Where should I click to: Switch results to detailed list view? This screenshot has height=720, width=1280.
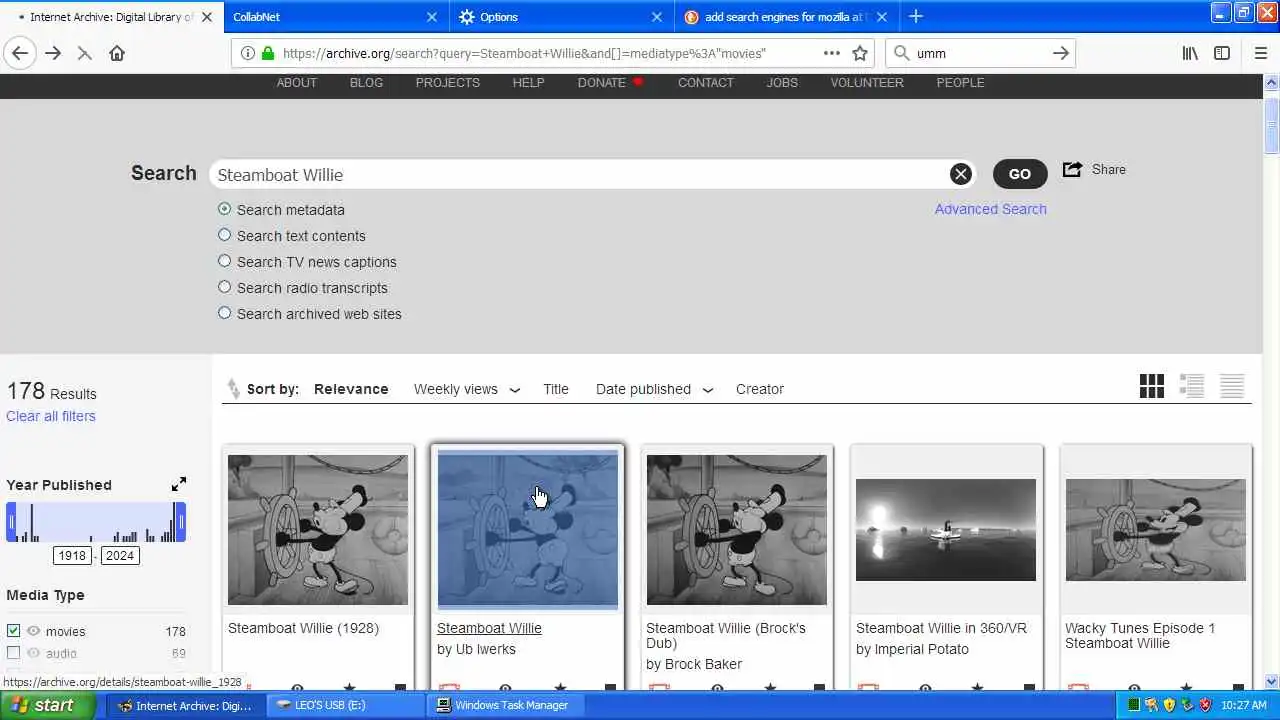tap(1192, 386)
